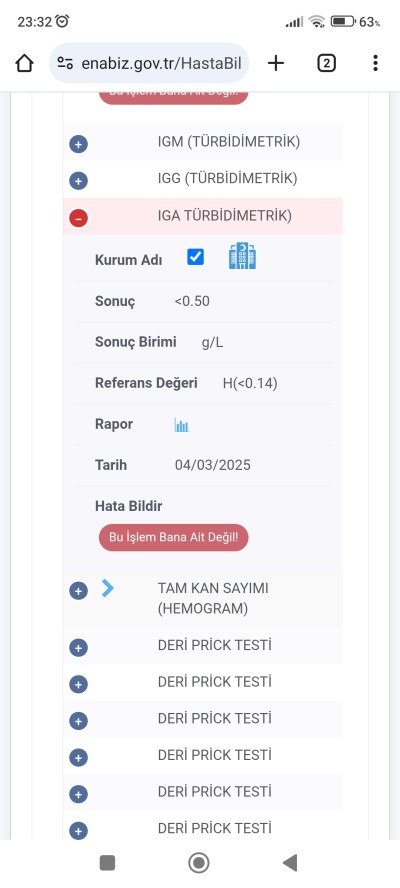Tap the site settings icon in address bar
Viewport: 400px width, 888px height.
(x=66, y=63)
